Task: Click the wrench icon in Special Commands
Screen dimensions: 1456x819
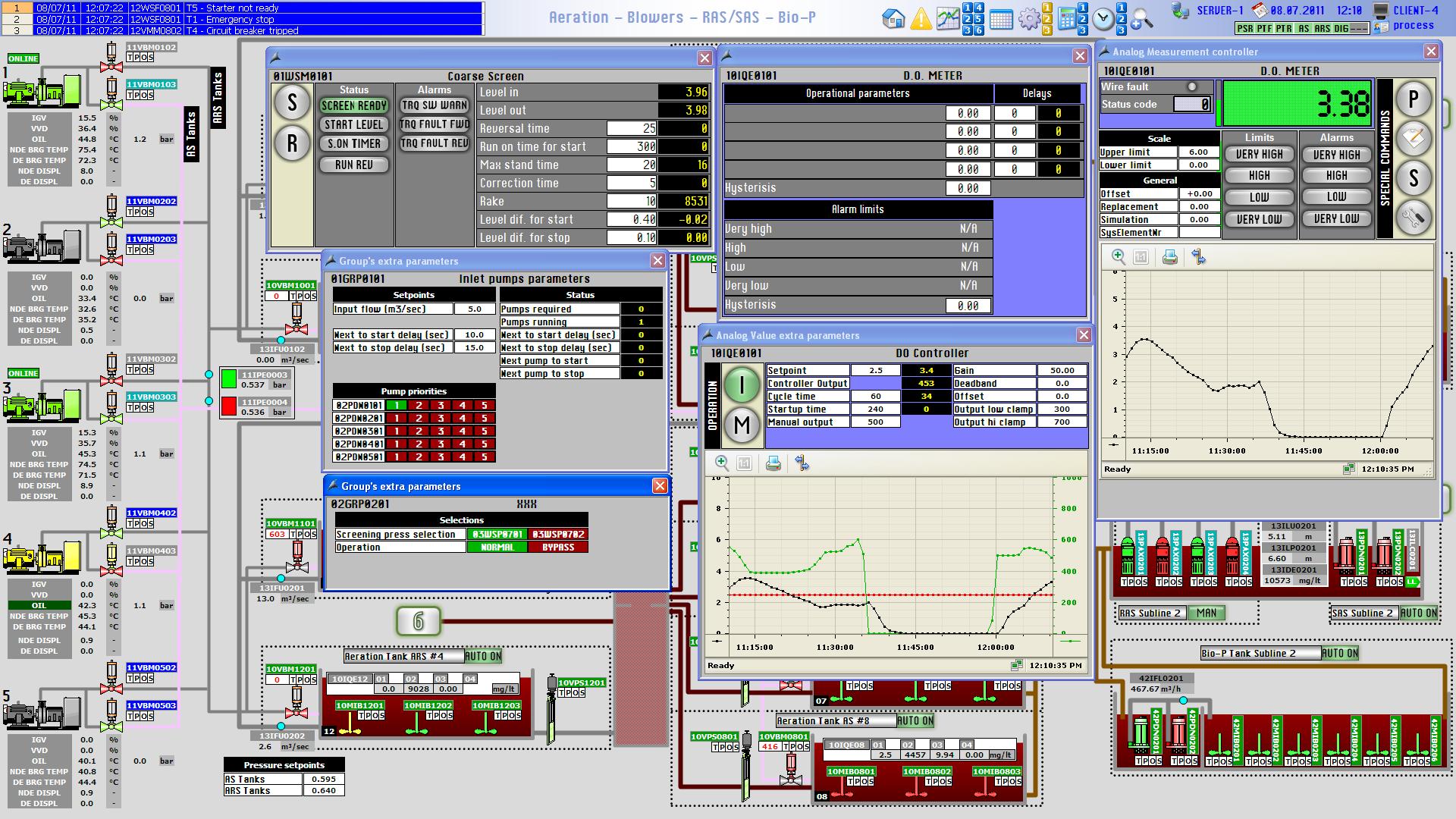Action: [1414, 218]
